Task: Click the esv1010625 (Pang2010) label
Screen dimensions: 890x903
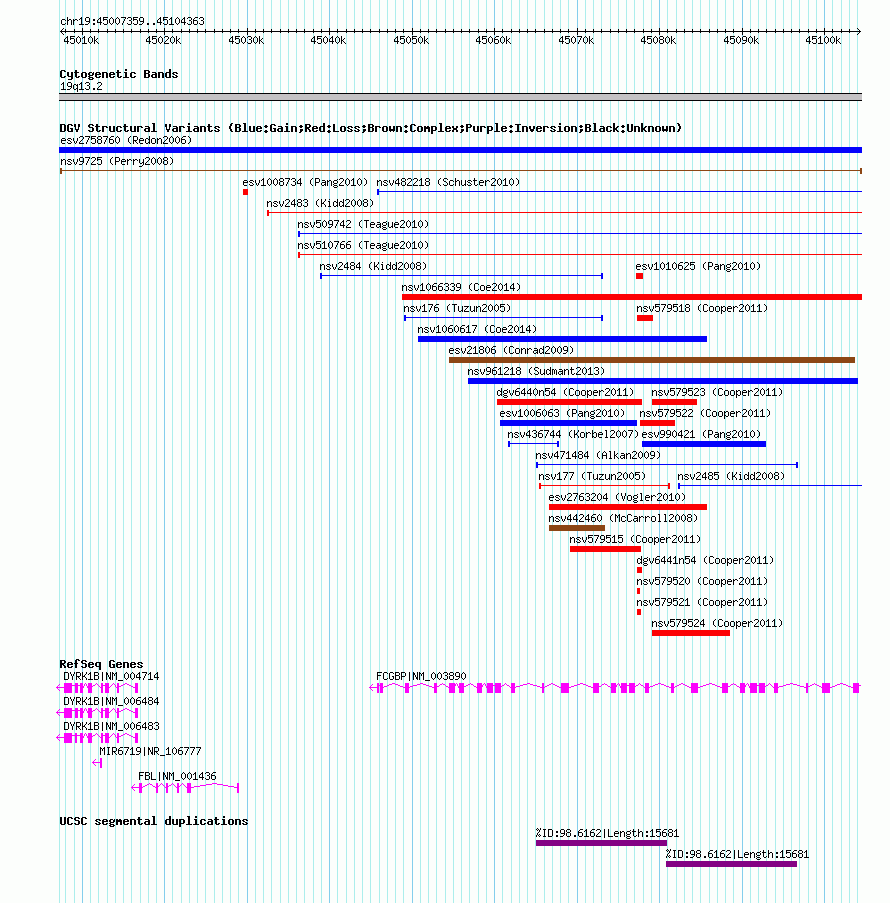Action: [x=698, y=267]
